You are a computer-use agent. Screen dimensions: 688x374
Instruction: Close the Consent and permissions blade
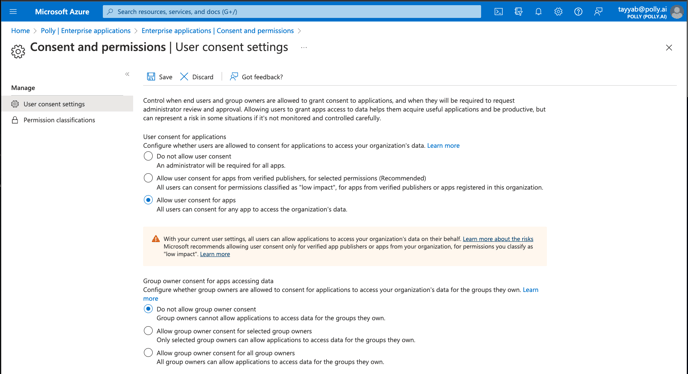(x=669, y=47)
